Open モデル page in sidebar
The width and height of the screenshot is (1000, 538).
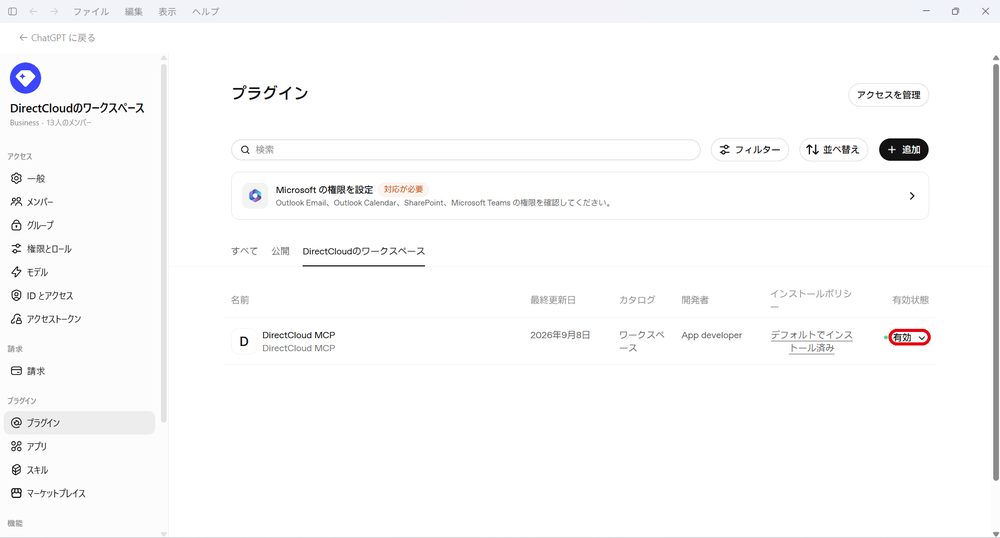coord(80,272)
